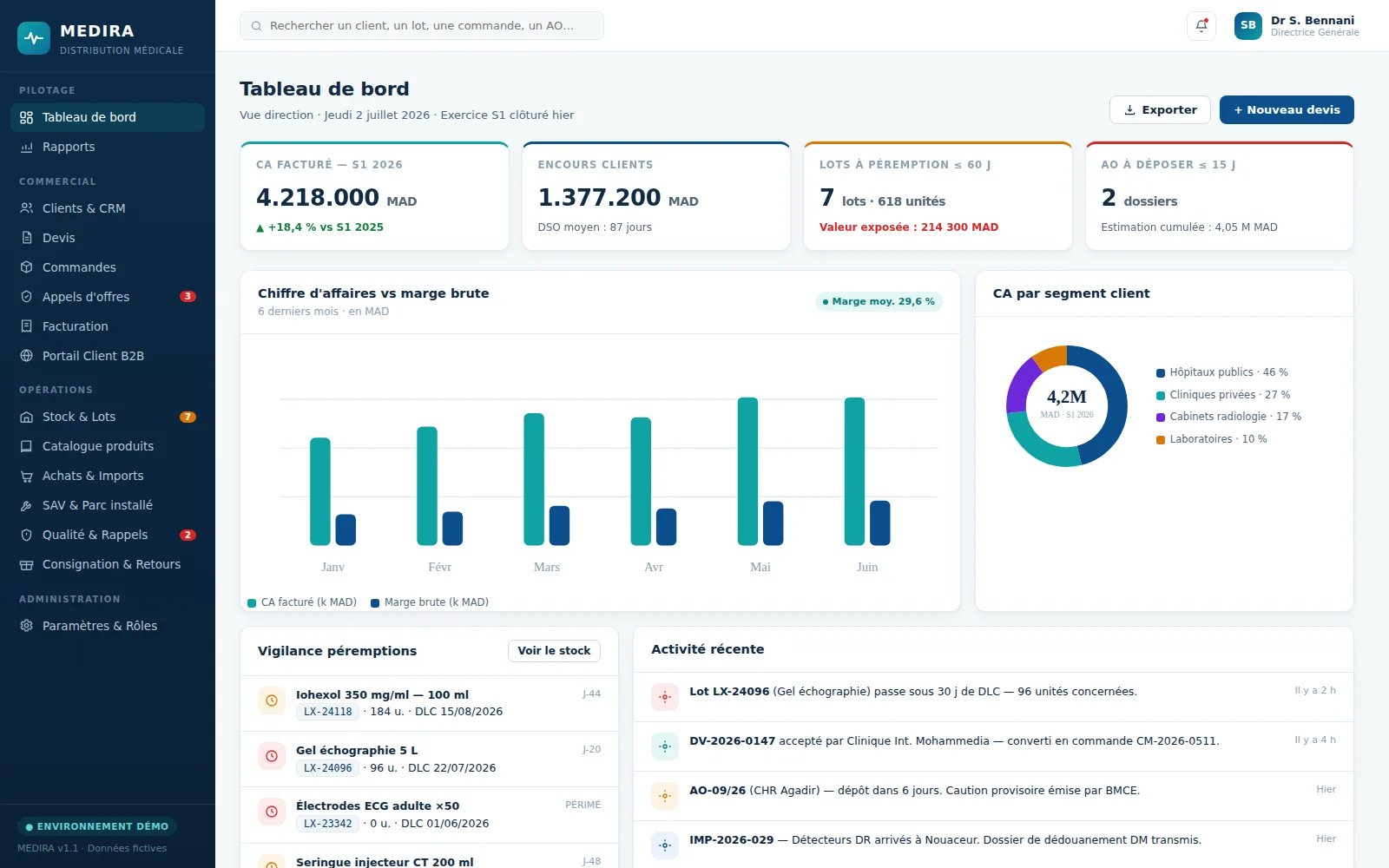Click the Voir le stock button

tap(554, 651)
